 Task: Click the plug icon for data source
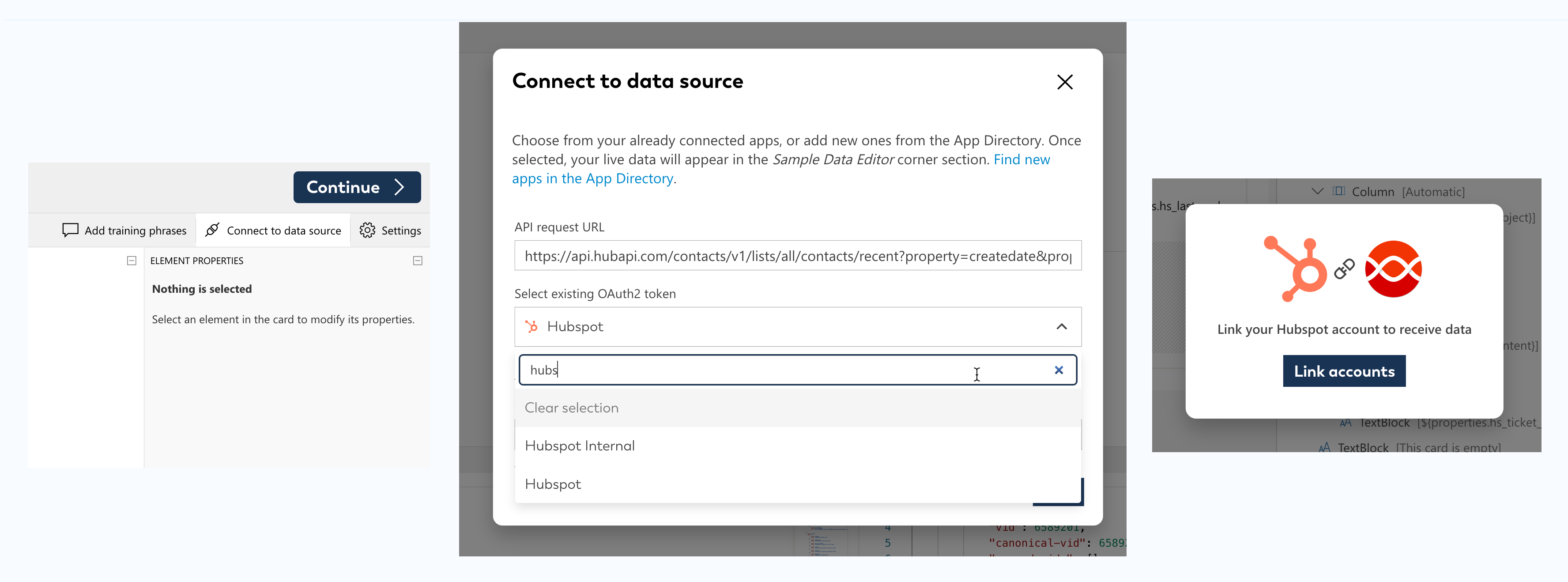[212, 230]
